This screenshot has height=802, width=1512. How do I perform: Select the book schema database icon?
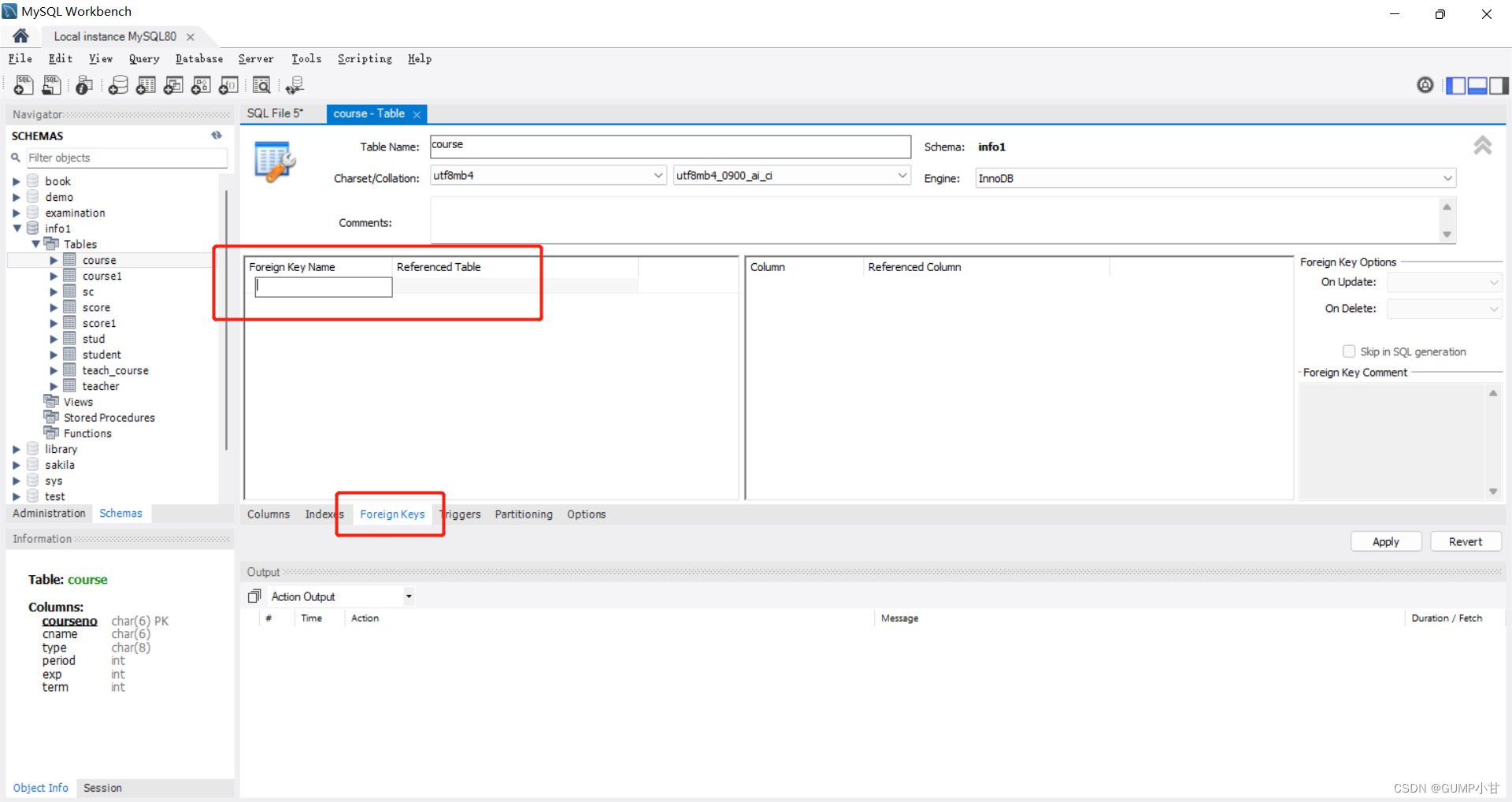[x=33, y=180]
